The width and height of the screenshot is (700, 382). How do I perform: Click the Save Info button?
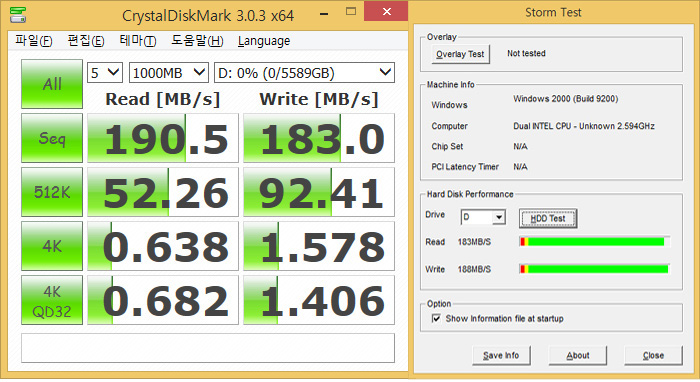coord(501,355)
